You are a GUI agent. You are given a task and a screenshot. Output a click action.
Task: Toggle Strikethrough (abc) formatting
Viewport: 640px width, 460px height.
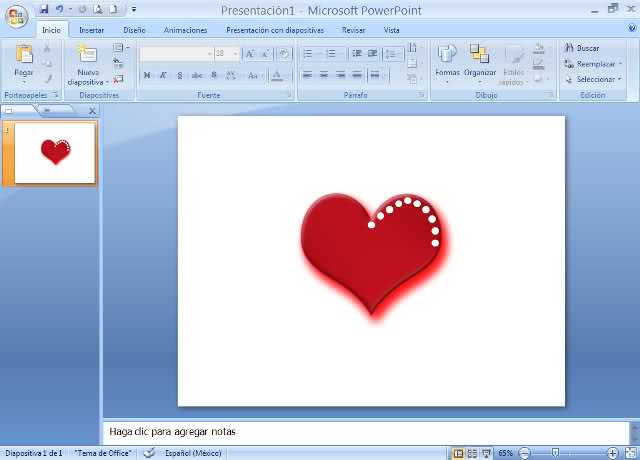197,75
